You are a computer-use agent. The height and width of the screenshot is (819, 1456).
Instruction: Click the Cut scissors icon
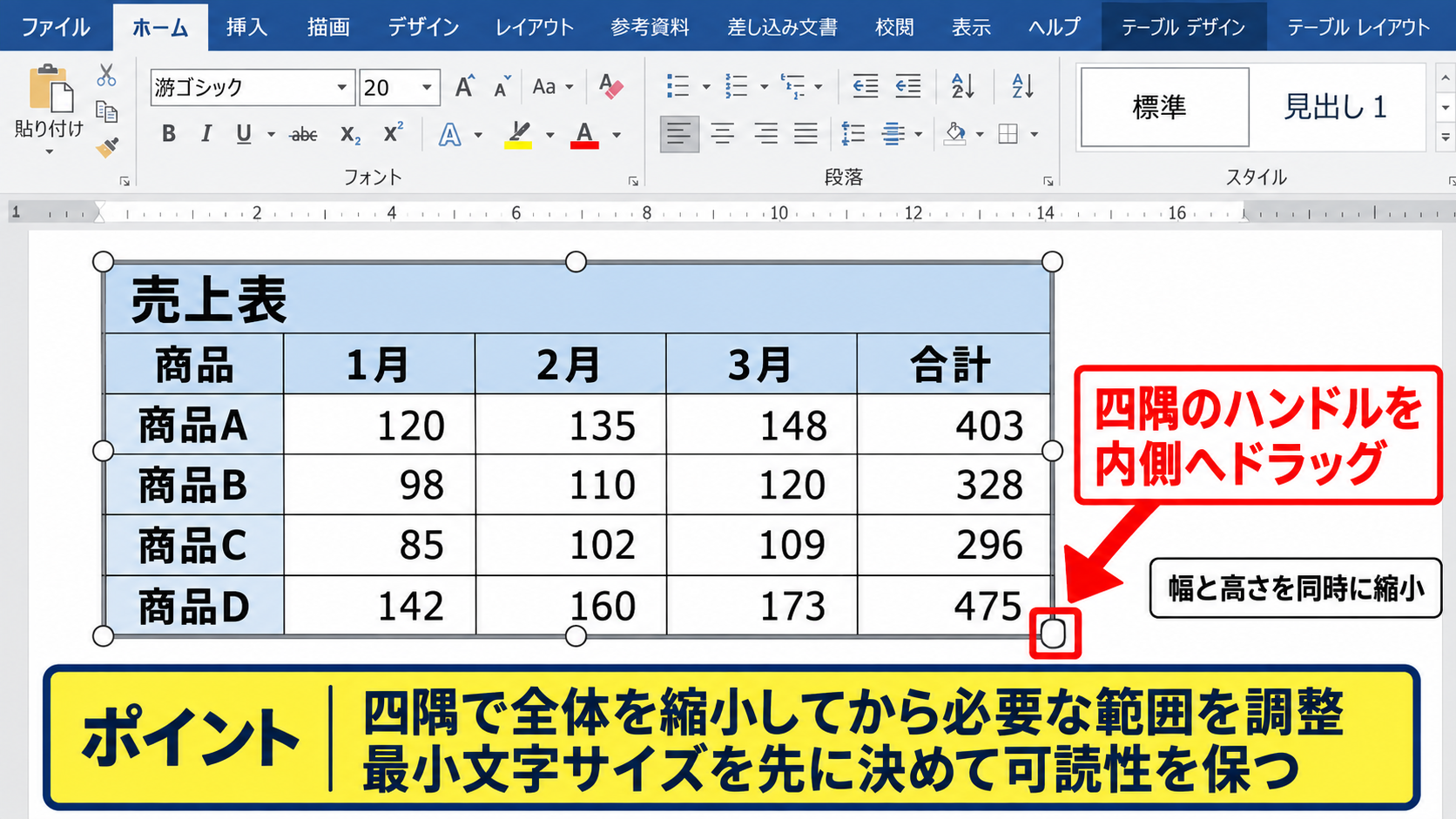[x=106, y=76]
